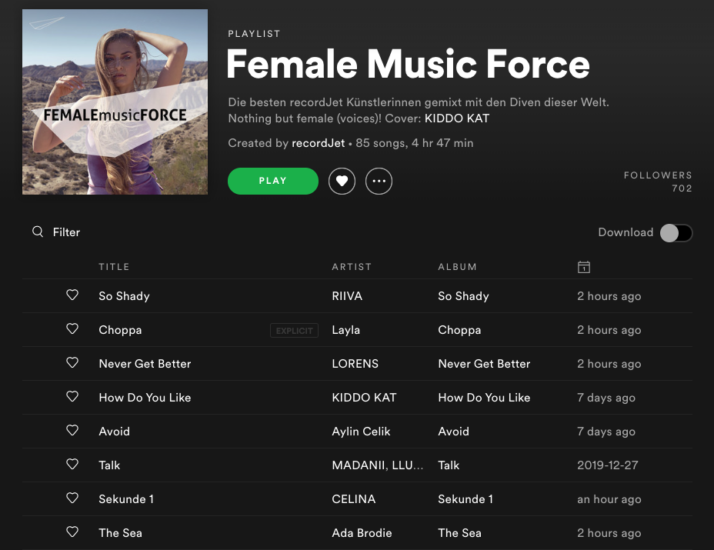Click the '85 songs, 4 hr 47 min' text

click(414, 143)
